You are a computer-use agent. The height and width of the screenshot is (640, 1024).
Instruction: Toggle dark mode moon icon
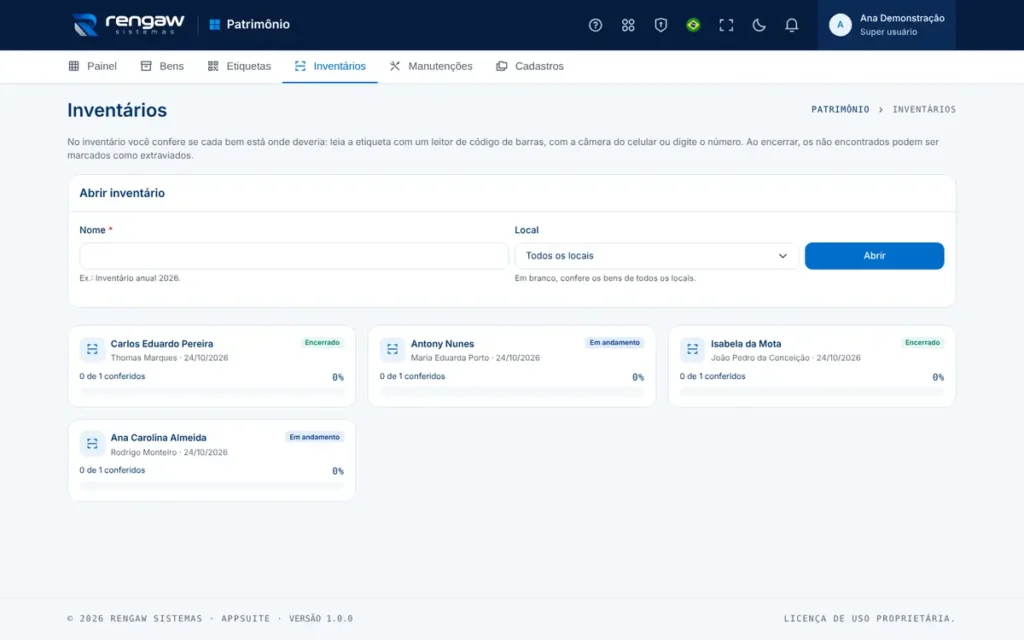click(758, 25)
